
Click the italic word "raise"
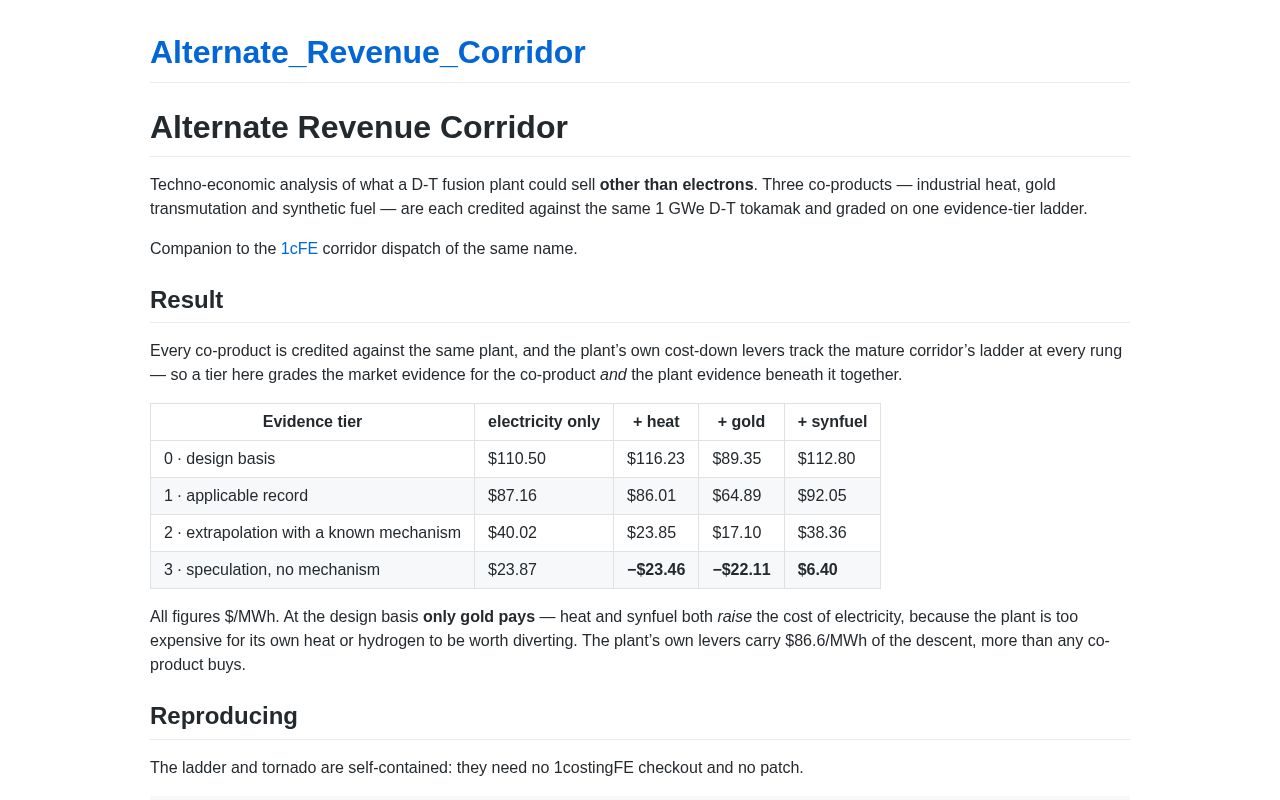tap(735, 617)
